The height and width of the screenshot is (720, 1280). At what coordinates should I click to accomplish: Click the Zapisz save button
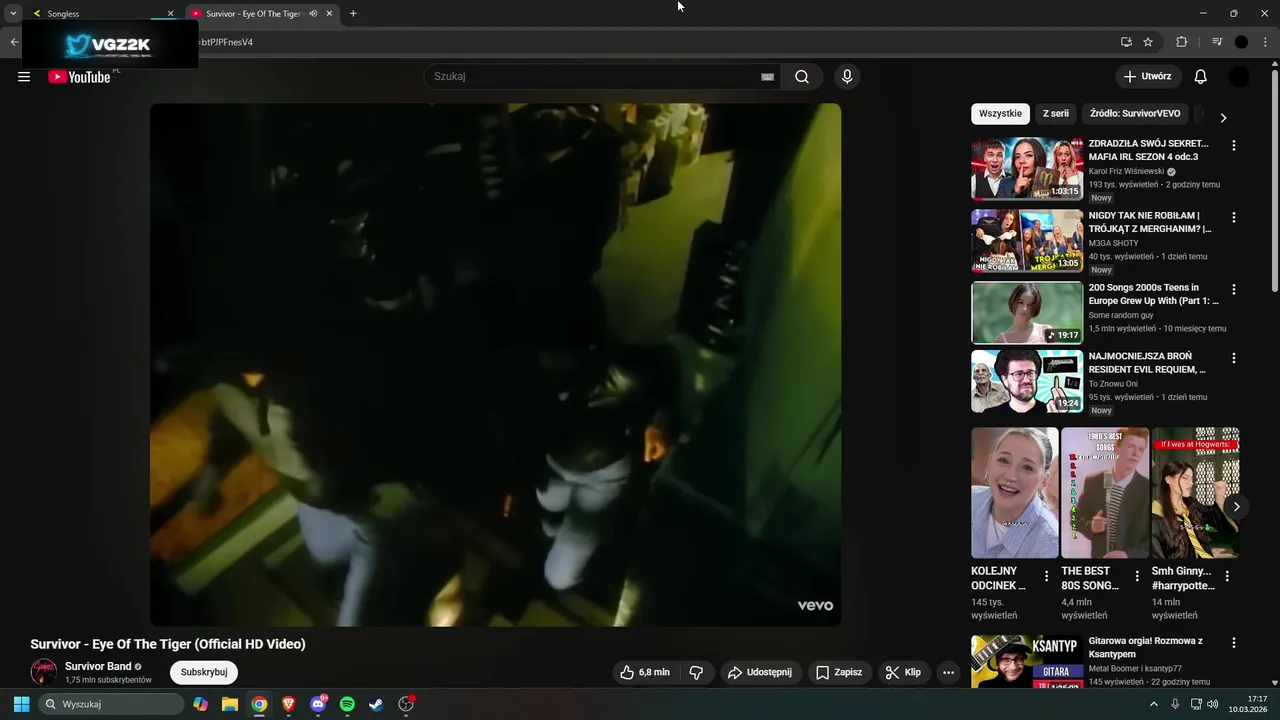tap(838, 673)
